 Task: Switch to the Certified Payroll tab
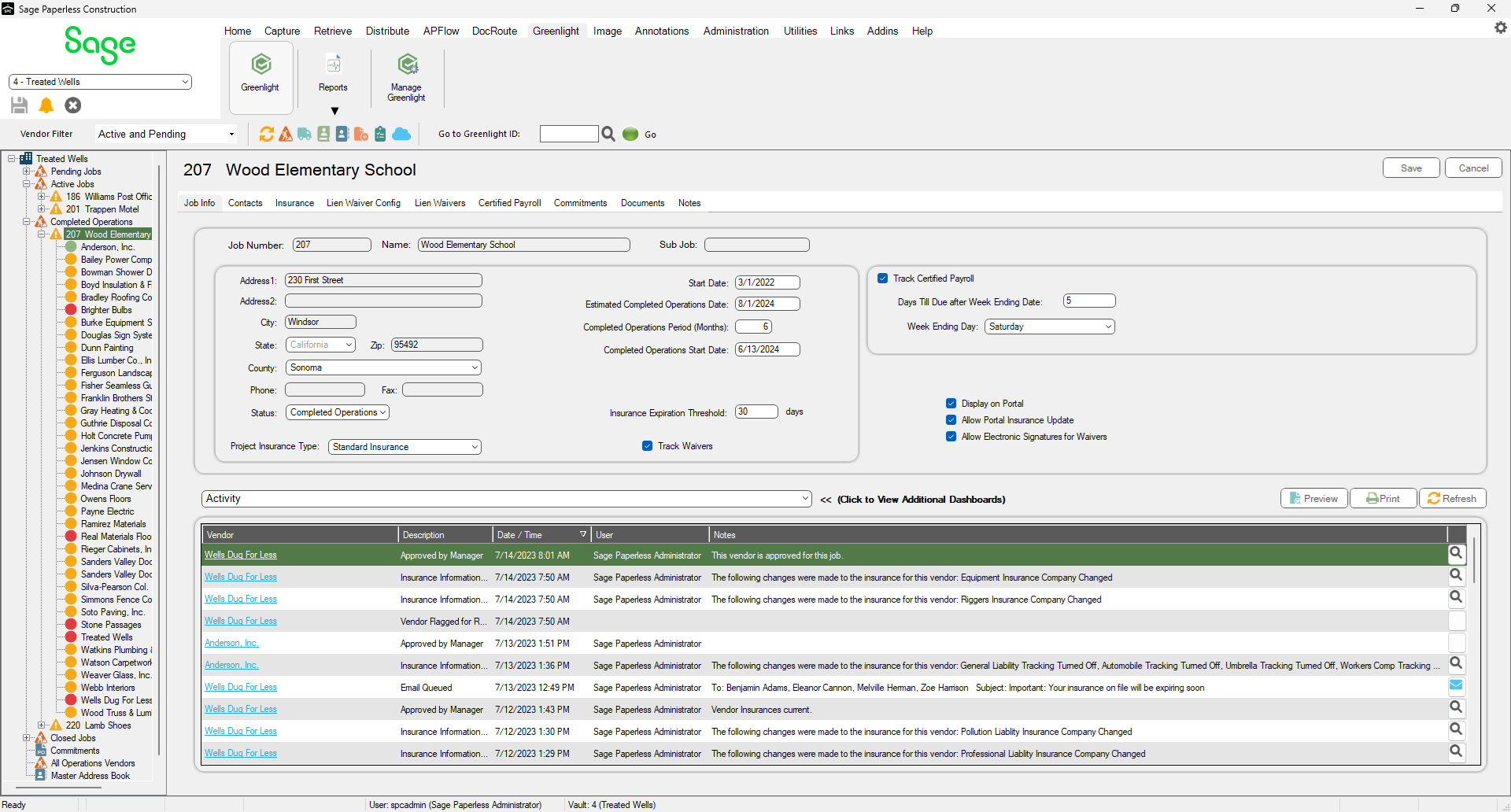click(x=510, y=203)
